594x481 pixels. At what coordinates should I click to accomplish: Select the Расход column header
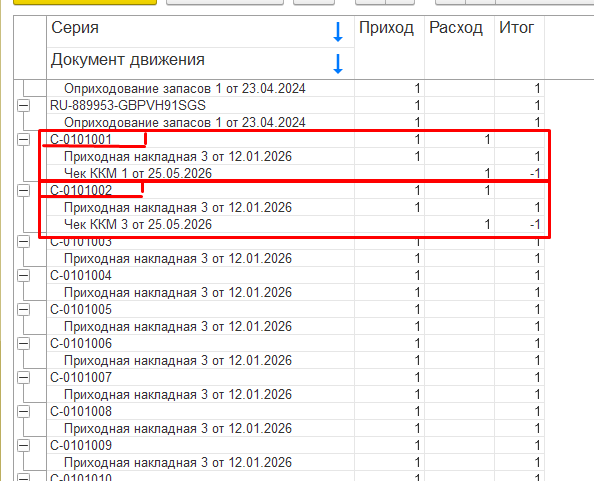click(456, 28)
